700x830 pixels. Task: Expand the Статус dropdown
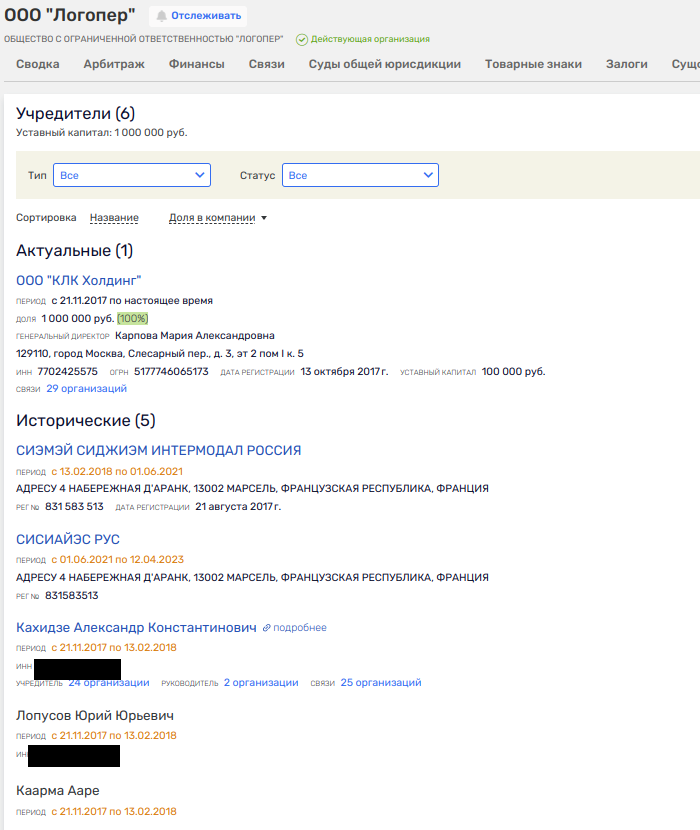pyautogui.click(x=360, y=175)
